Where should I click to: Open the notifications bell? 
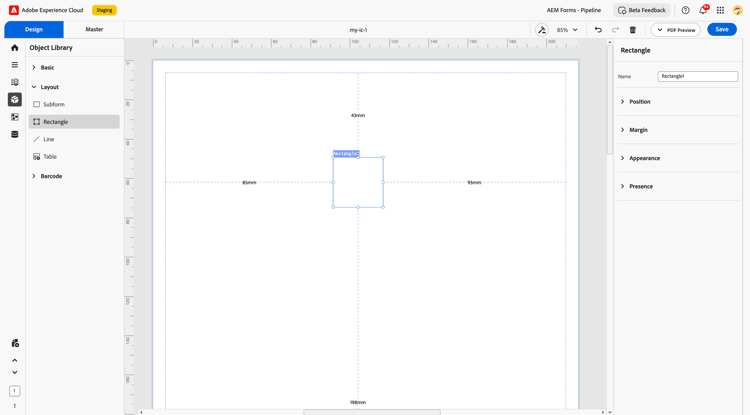pos(703,10)
